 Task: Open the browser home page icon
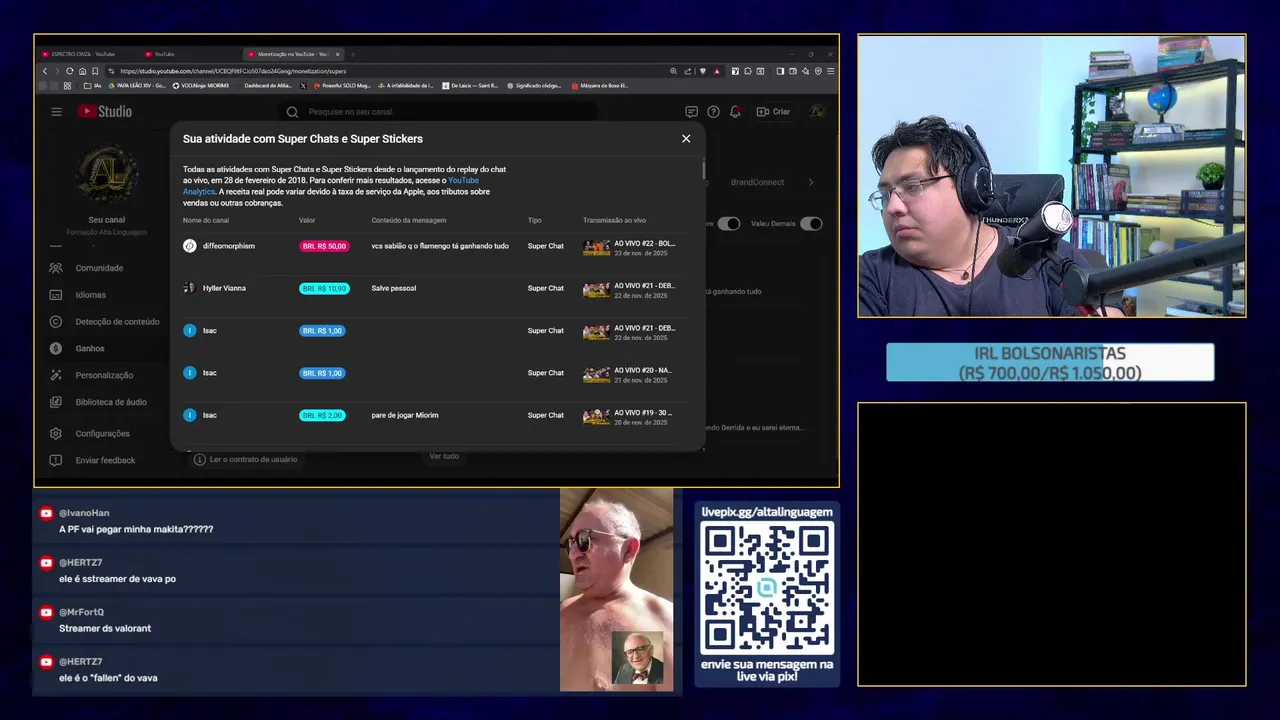coord(82,71)
